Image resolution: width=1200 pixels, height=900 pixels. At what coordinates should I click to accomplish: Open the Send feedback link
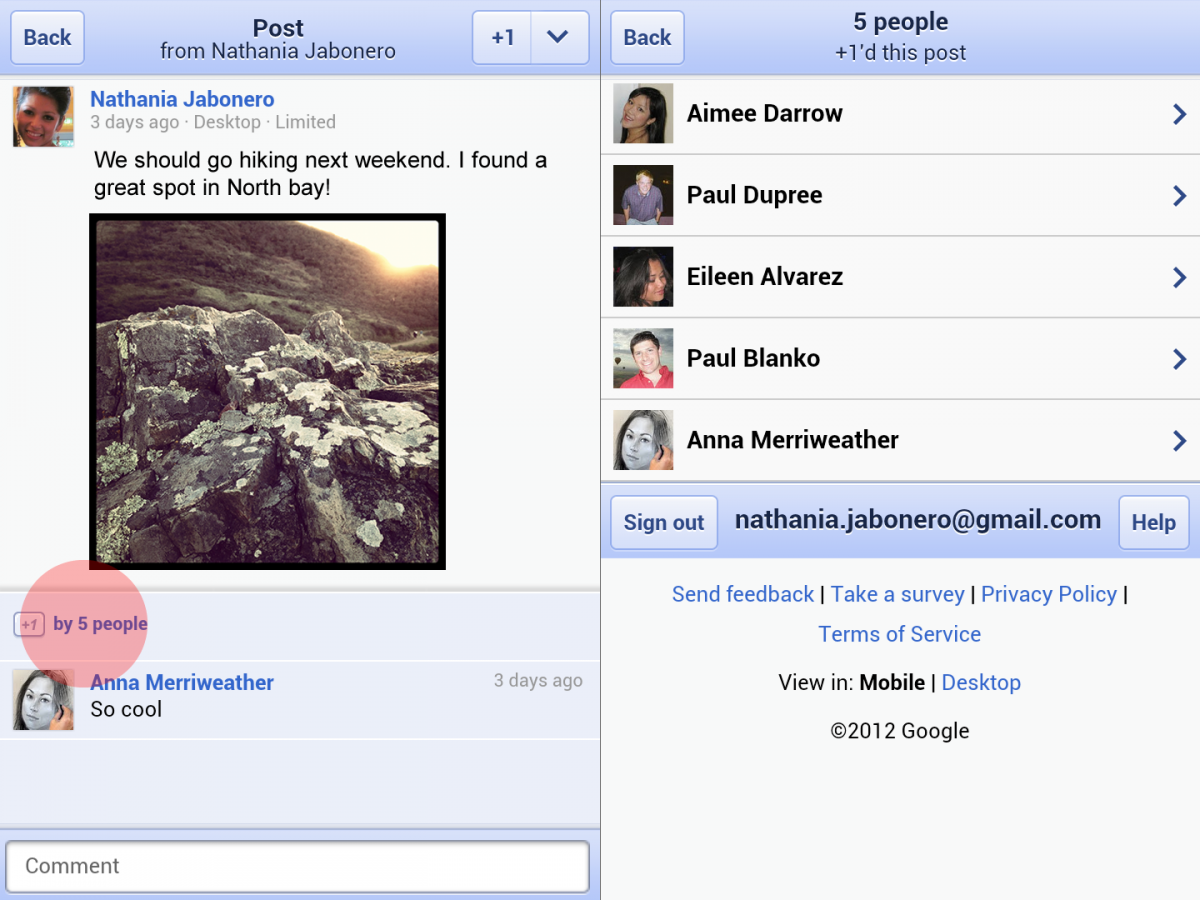click(x=743, y=594)
